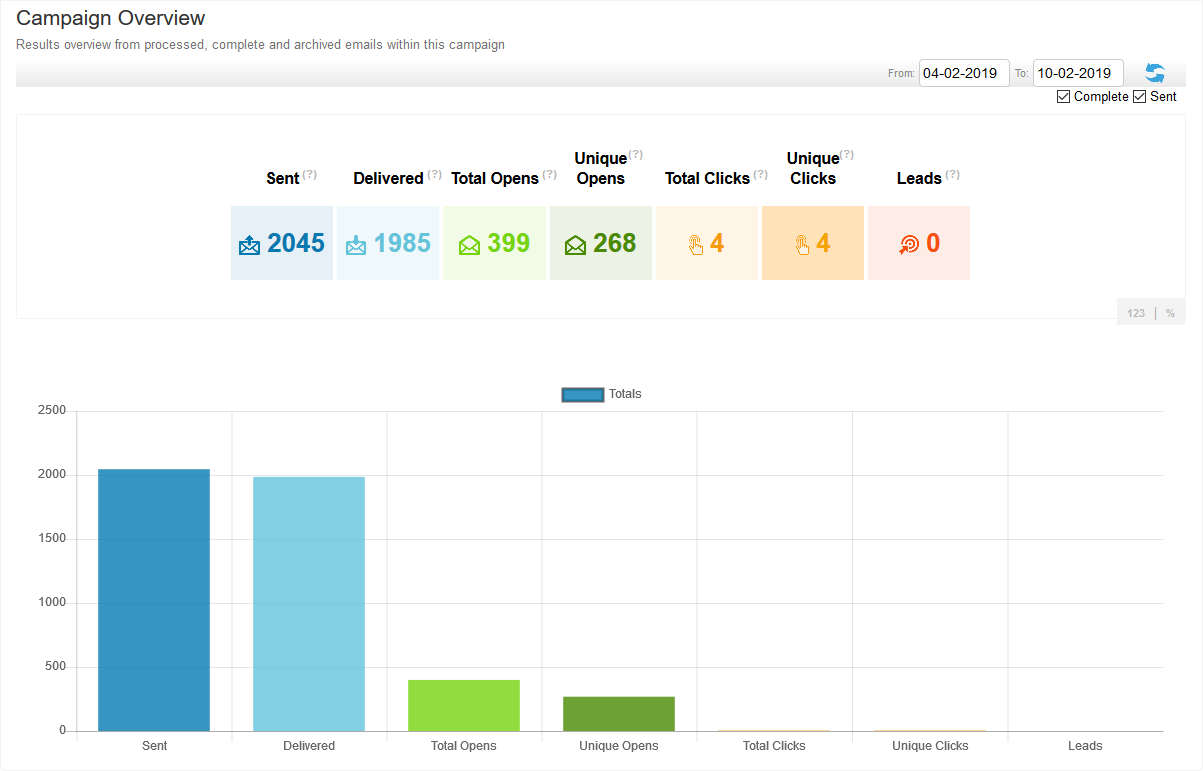Screen dimensions: 1203x771
Task: Click the Leads target icon
Action: (908, 245)
